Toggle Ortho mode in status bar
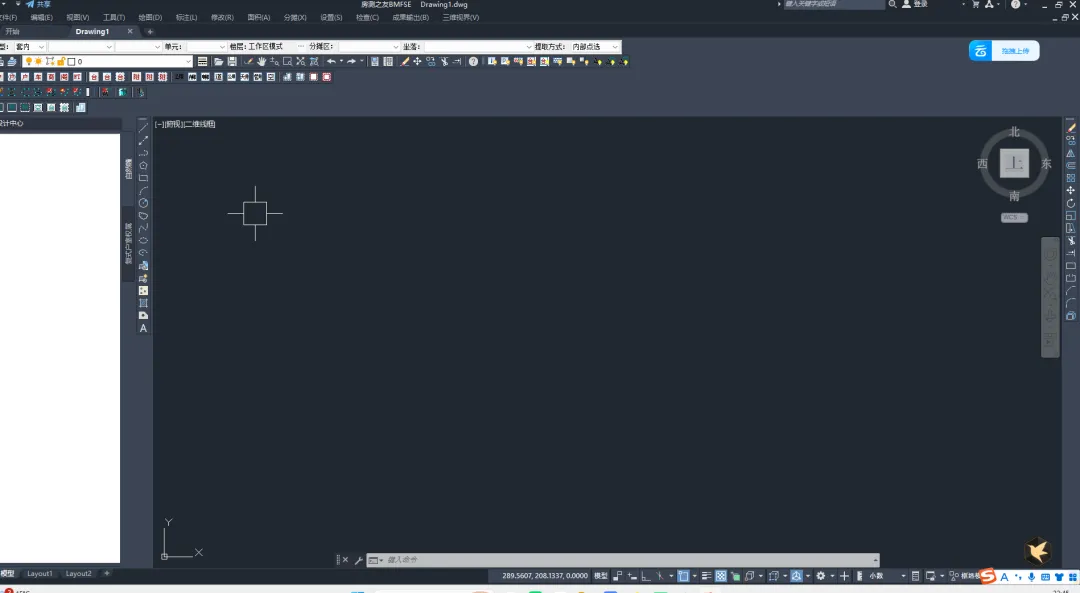1080x593 pixels. coord(645,576)
